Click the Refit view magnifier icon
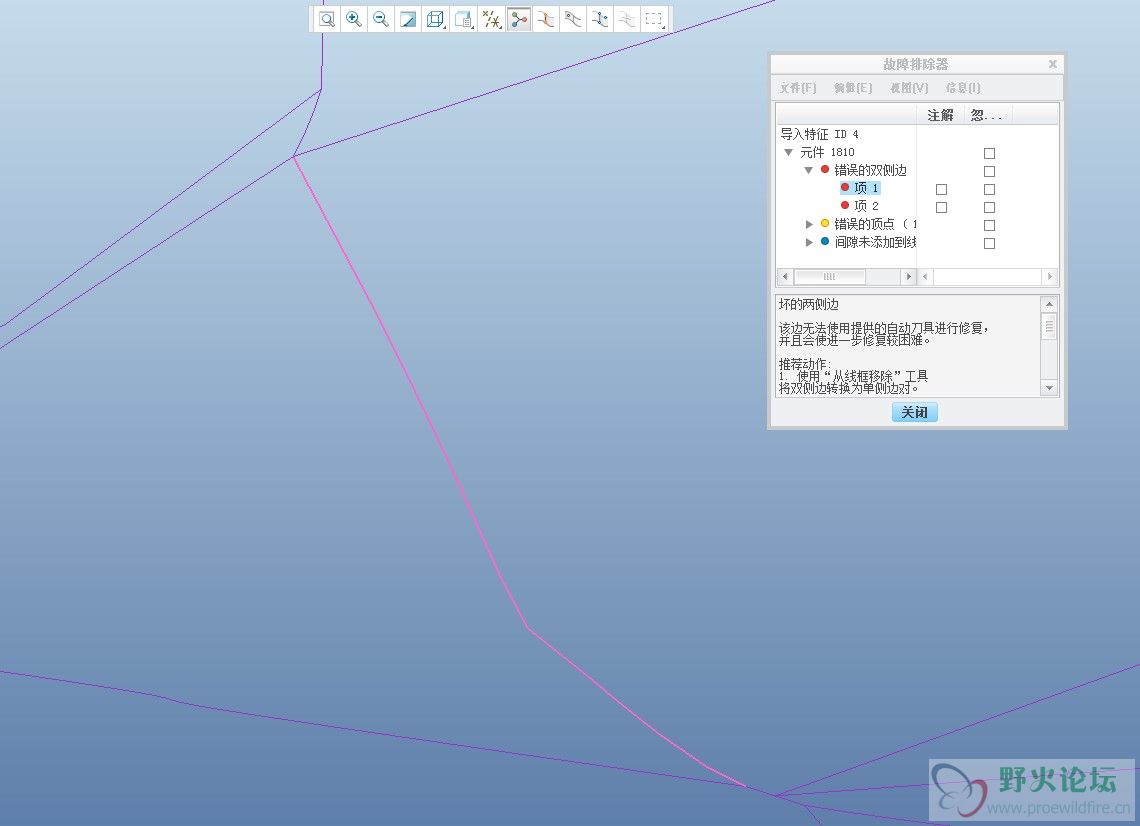Image resolution: width=1140 pixels, height=826 pixels. click(327, 19)
